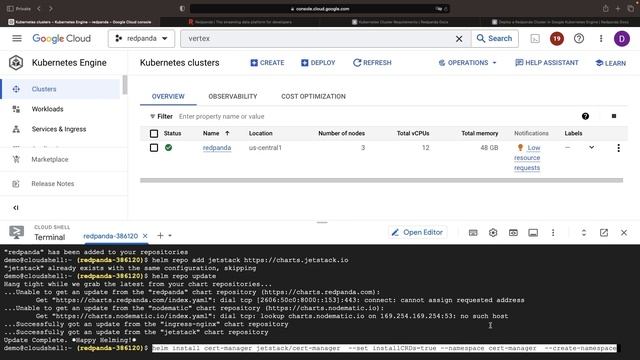
Task: Open the help question mark icon
Action: pos(579,38)
